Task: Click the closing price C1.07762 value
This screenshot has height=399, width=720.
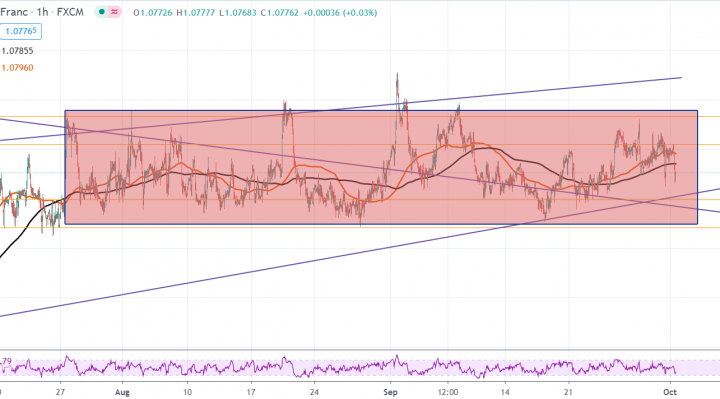Action: coord(280,13)
